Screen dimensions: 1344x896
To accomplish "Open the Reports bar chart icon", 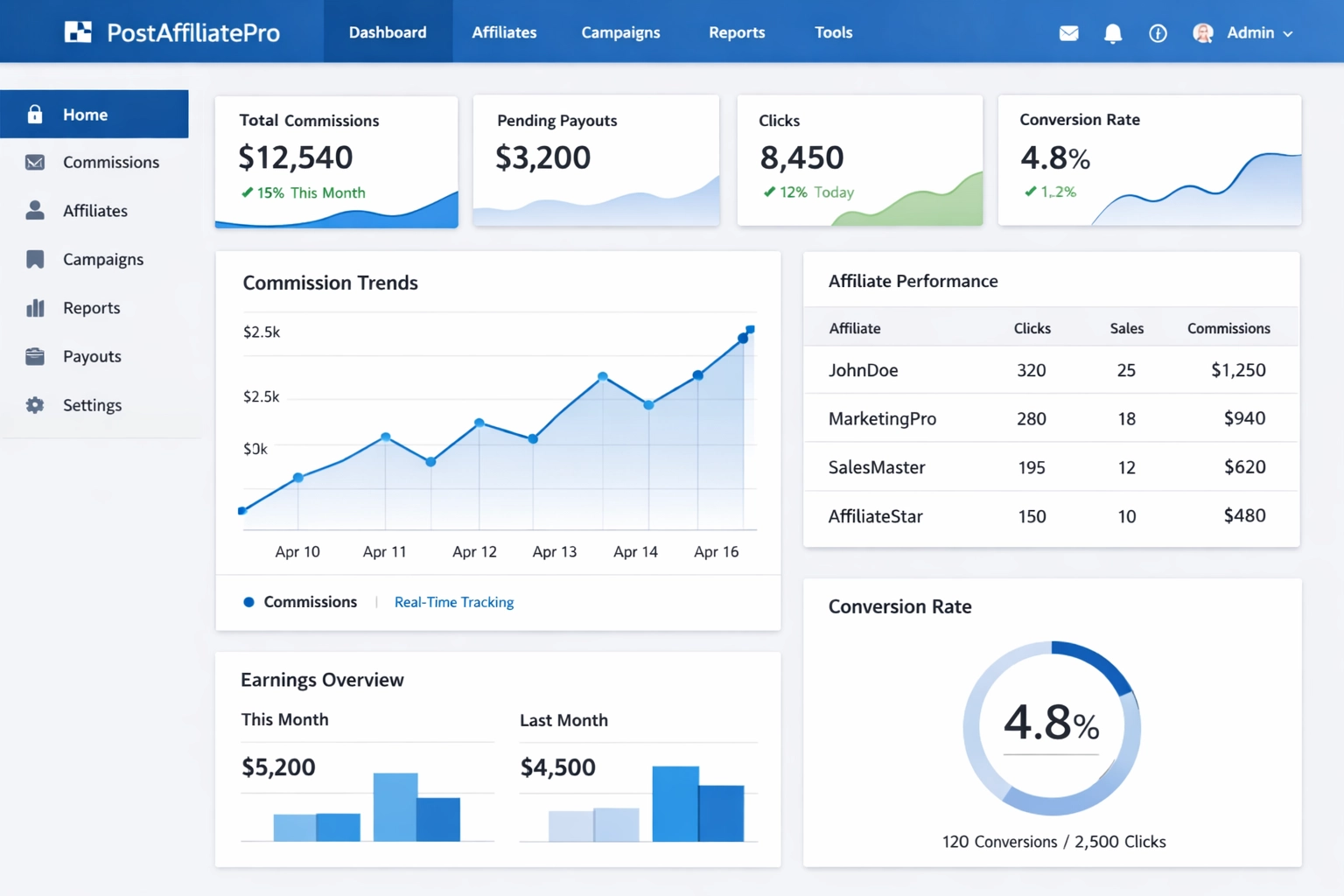I will click(35, 307).
